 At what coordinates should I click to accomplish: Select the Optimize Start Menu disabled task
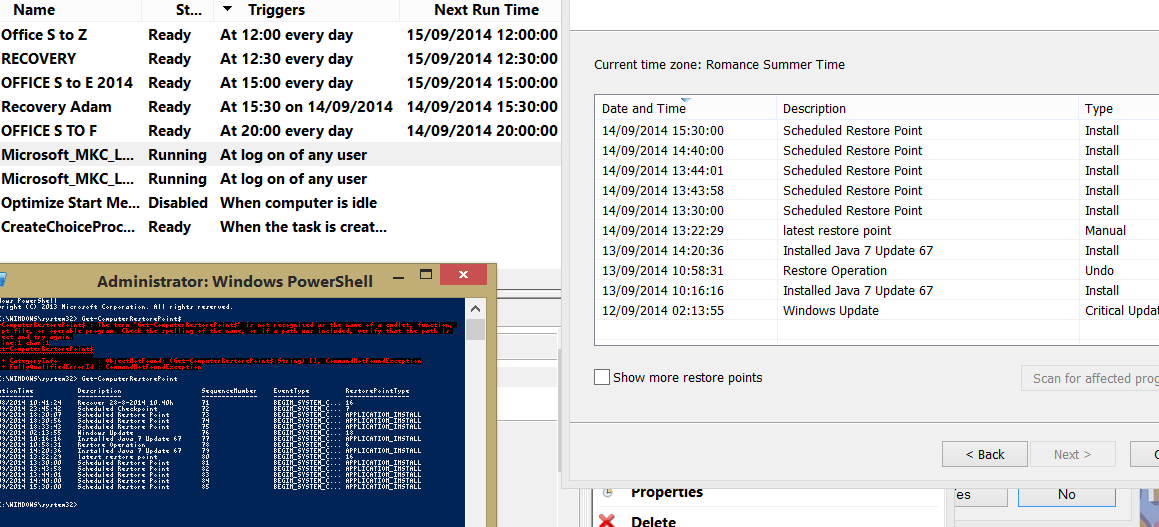coord(70,203)
